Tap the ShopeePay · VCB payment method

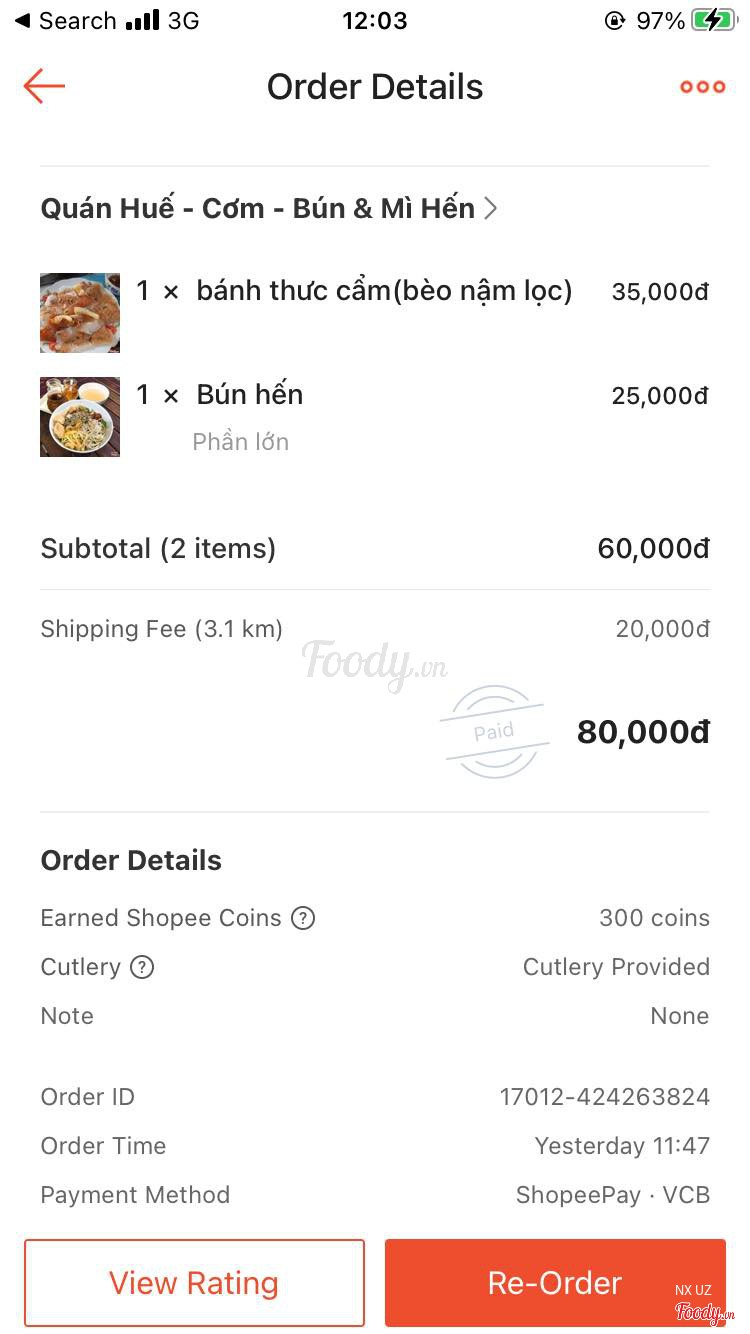[612, 1195]
